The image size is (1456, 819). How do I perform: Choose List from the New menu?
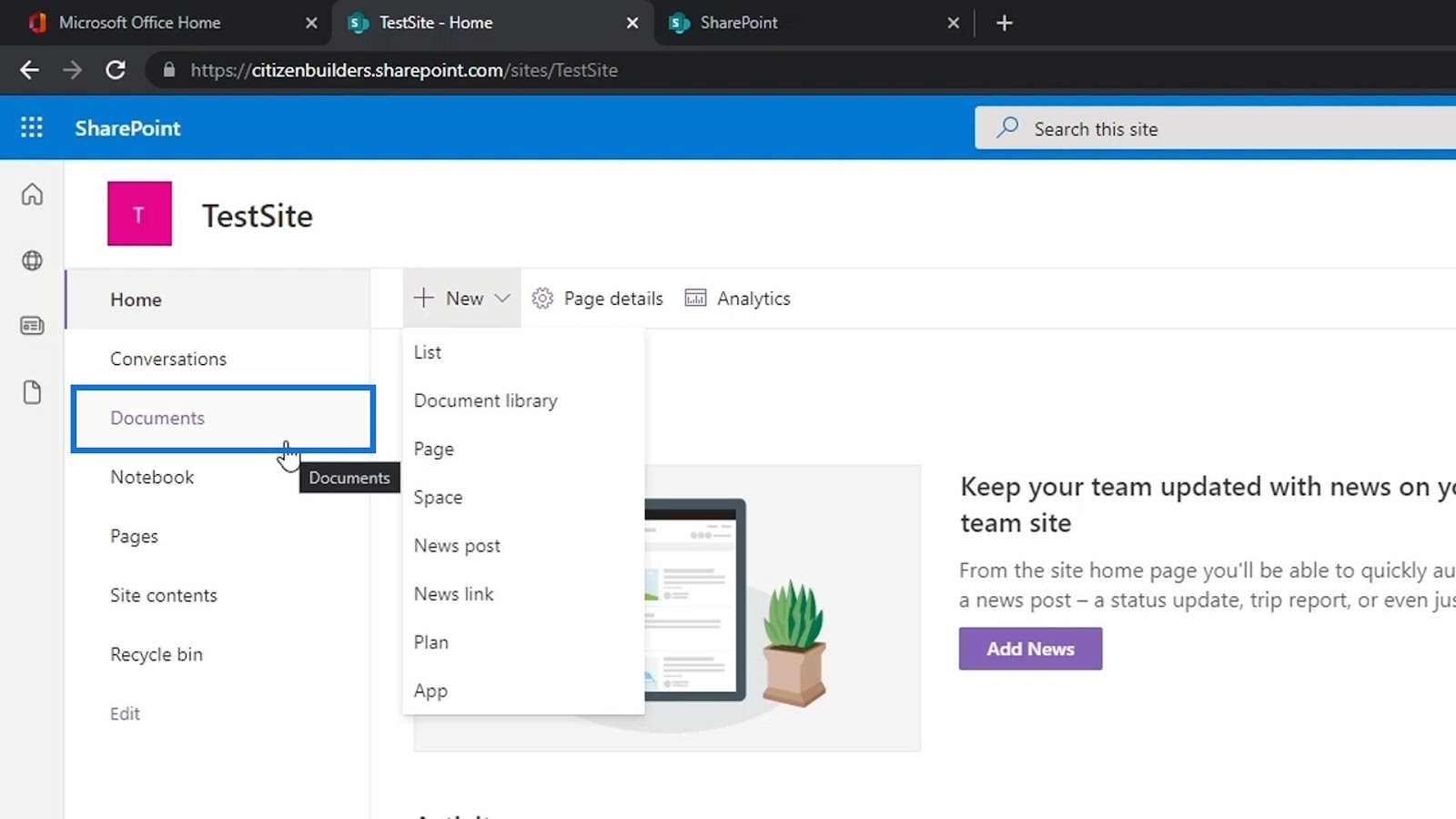pyautogui.click(x=523, y=352)
